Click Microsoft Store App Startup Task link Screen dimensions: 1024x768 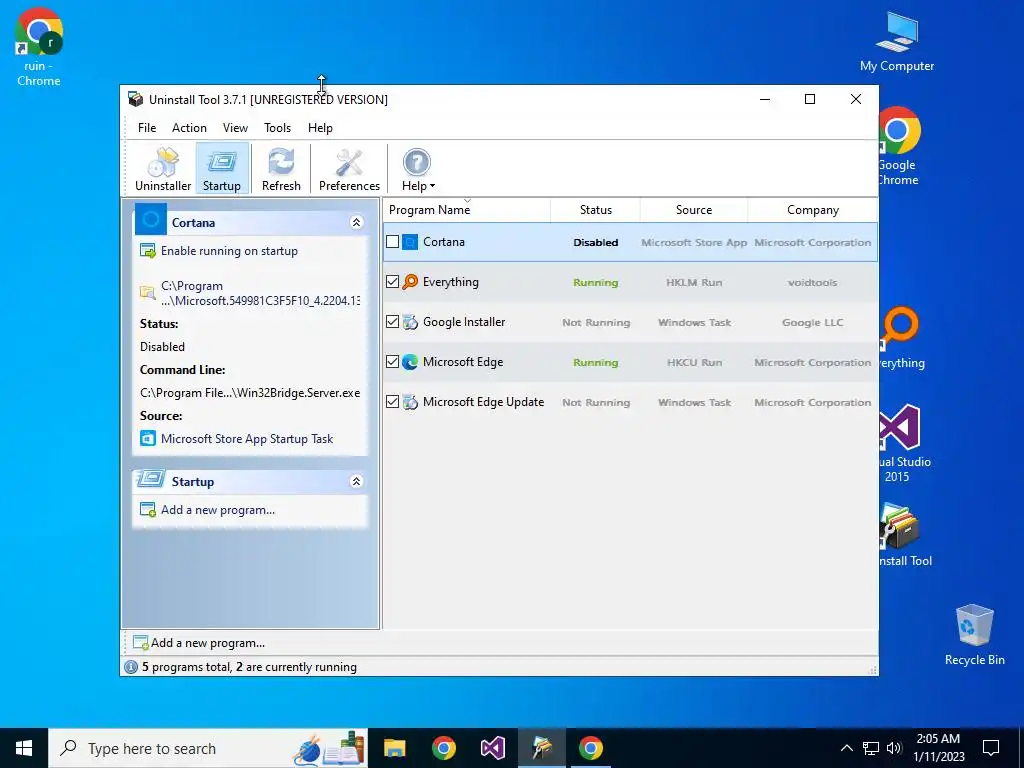tap(247, 439)
